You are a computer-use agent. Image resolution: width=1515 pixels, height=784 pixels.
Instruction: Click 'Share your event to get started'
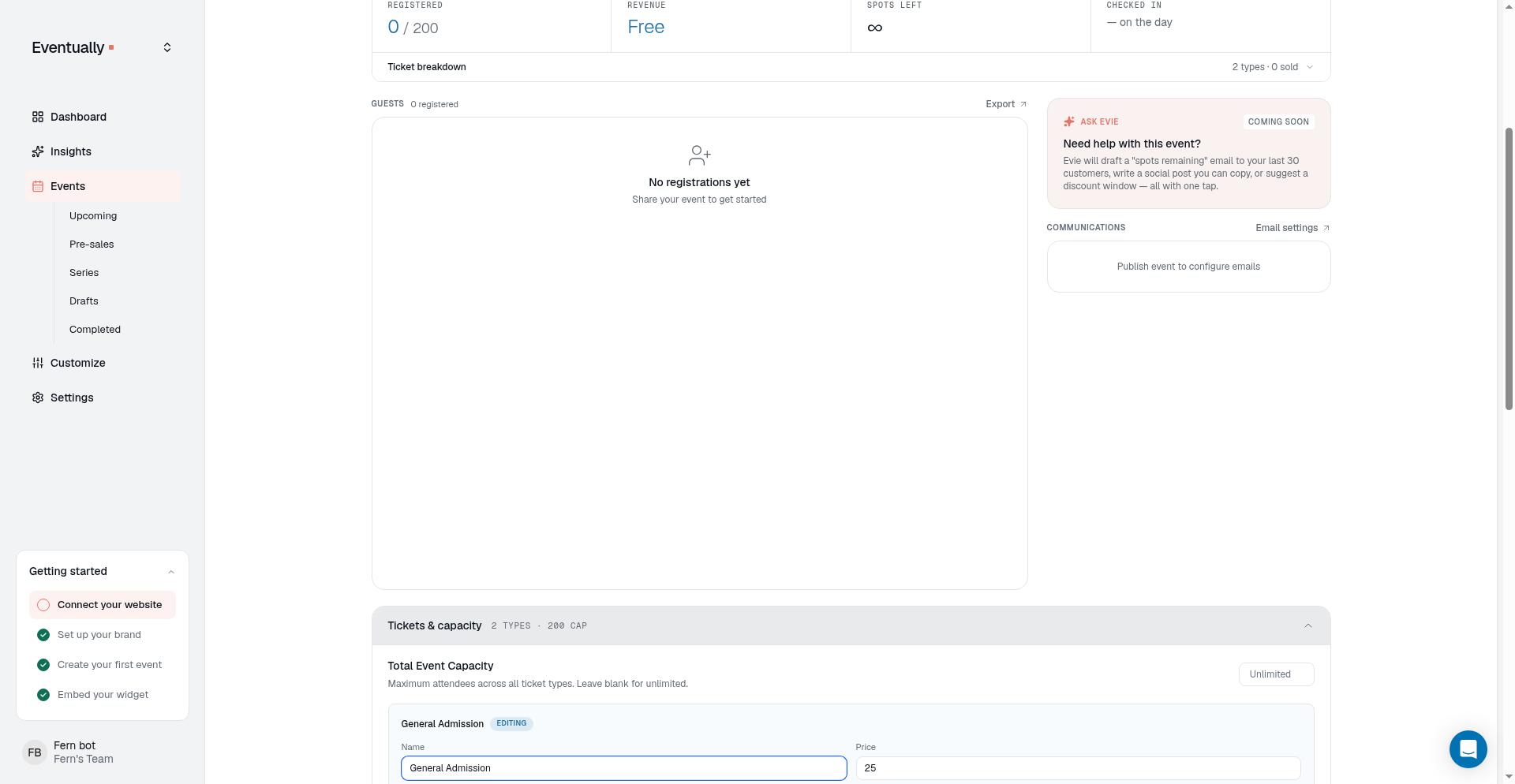click(699, 200)
